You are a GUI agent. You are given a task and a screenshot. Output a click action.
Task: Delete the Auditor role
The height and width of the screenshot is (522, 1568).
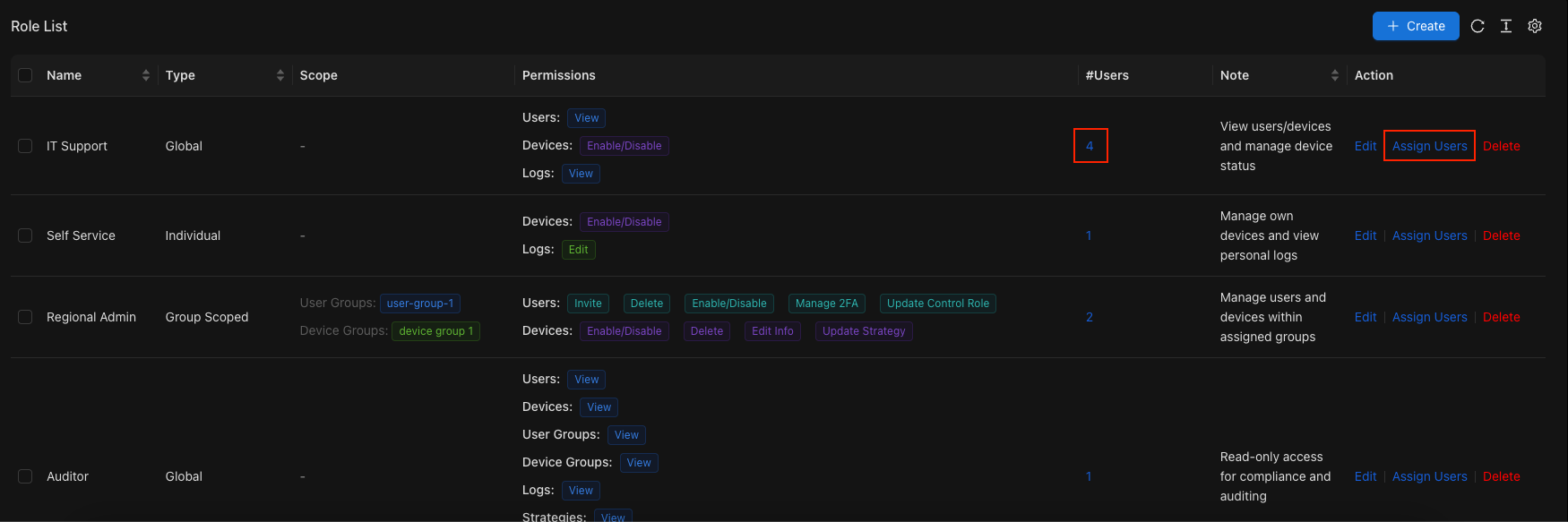(1502, 476)
